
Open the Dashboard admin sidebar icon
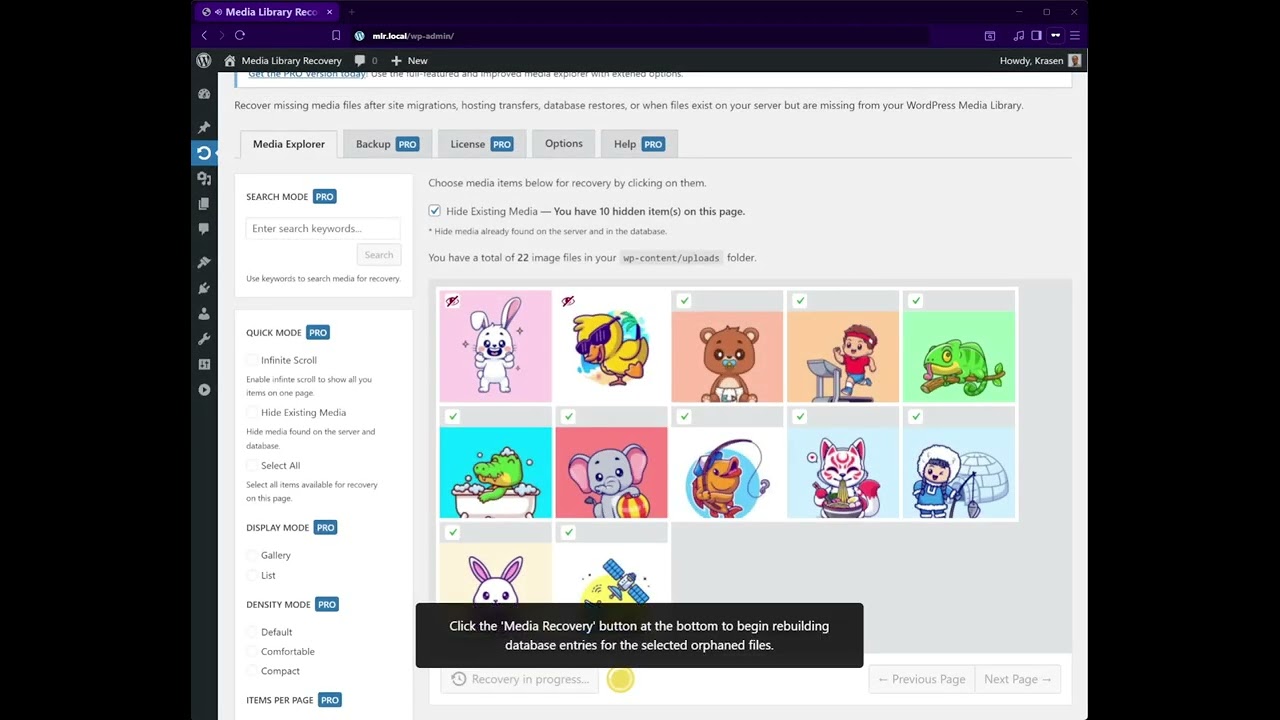tap(204, 93)
